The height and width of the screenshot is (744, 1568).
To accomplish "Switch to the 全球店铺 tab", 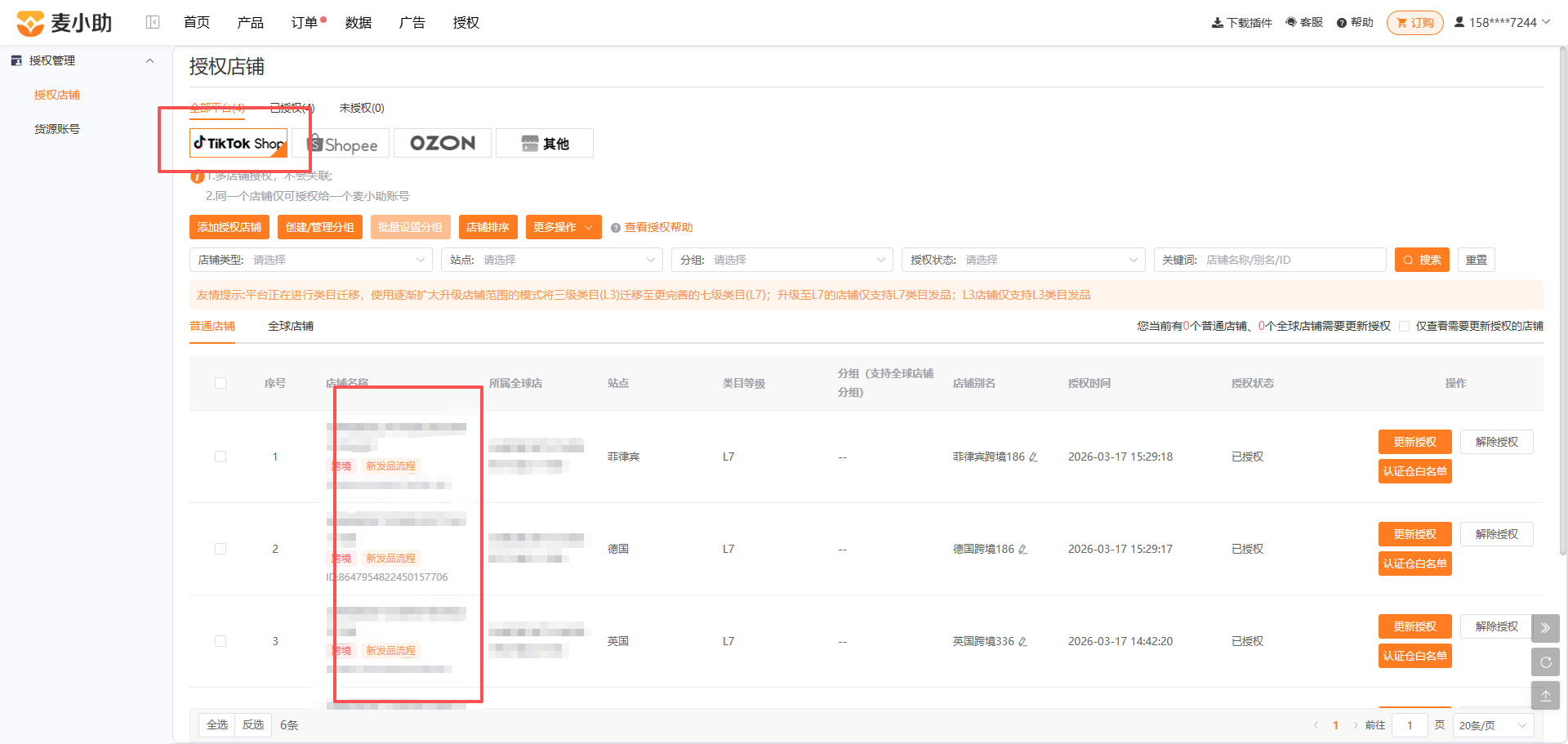I will [x=291, y=326].
